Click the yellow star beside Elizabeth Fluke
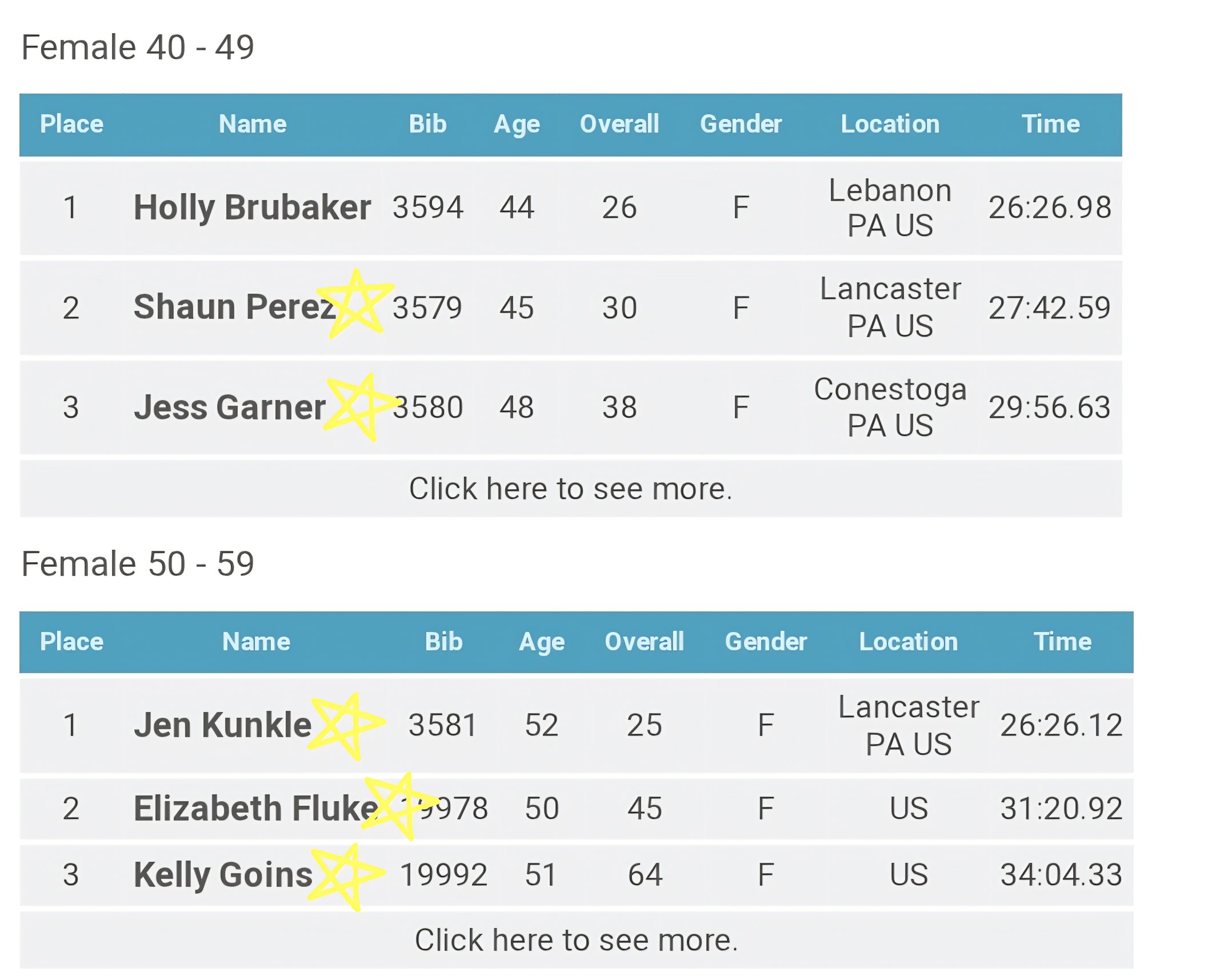The image size is (1232, 976). click(400, 806)
